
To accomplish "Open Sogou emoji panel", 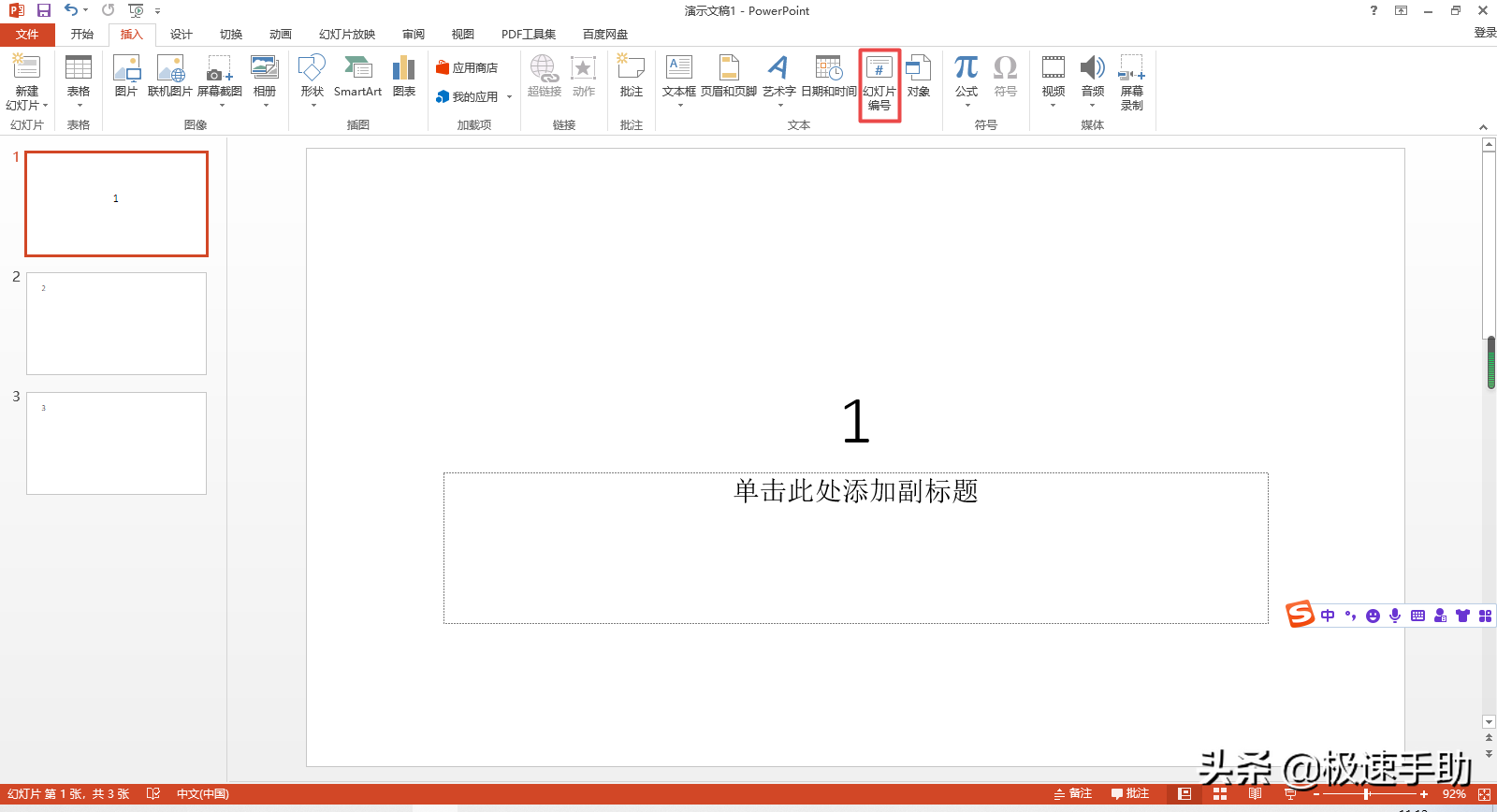I will point(1373,616).
